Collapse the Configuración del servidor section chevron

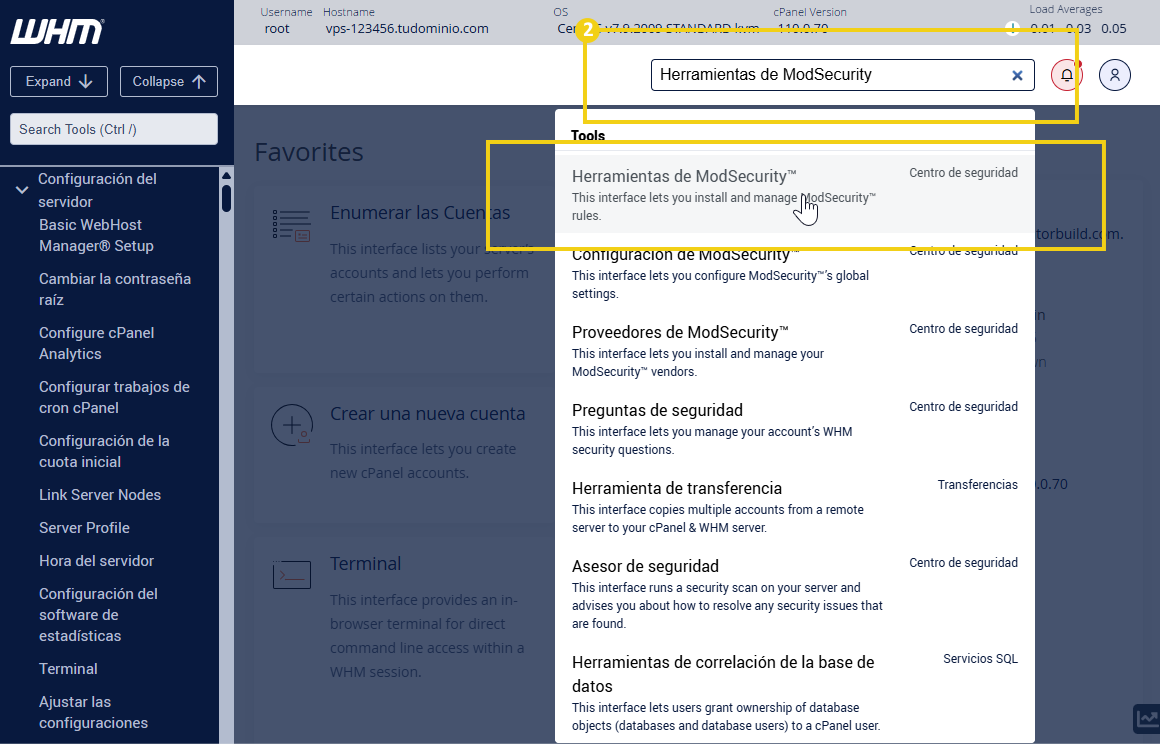pos(22,190)
